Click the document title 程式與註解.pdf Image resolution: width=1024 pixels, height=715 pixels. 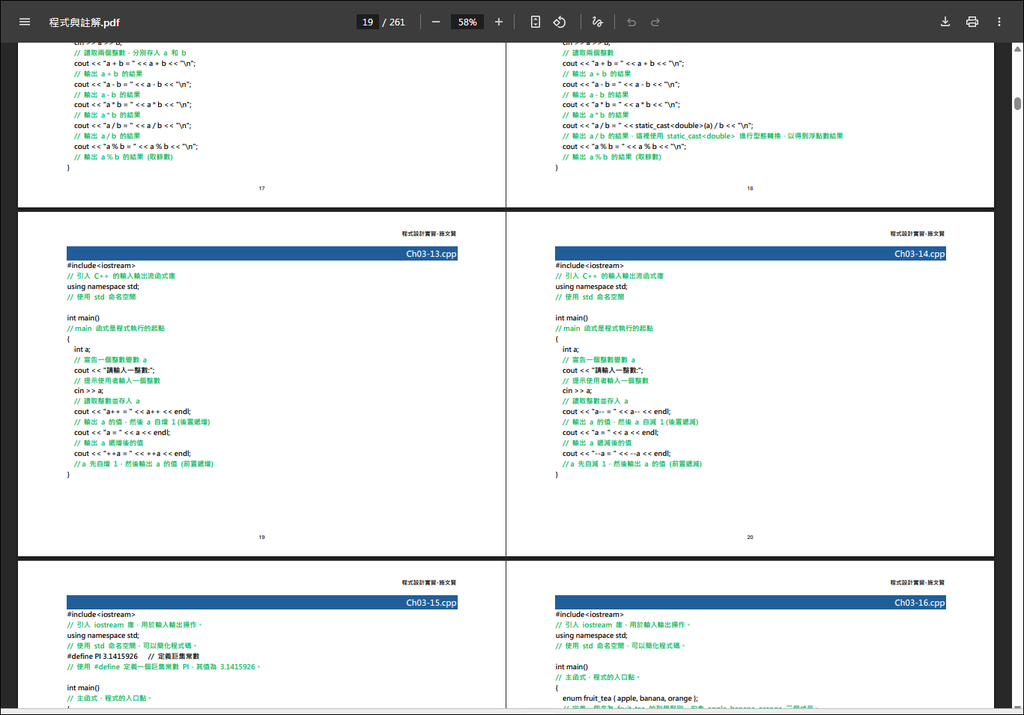tap(84, 22)
